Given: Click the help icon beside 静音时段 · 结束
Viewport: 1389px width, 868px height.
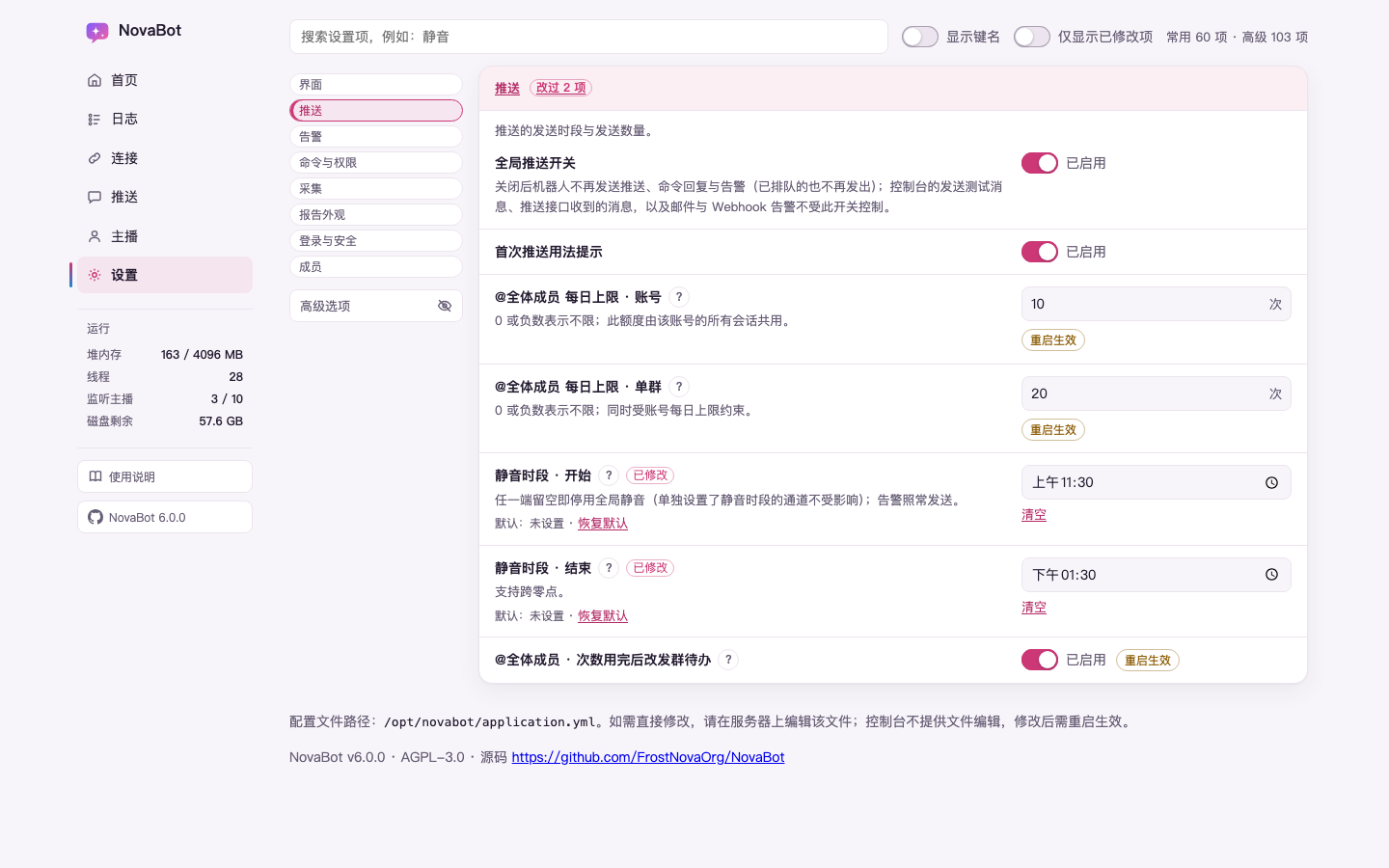Looking at the screenshot, I should pos(609,568).
